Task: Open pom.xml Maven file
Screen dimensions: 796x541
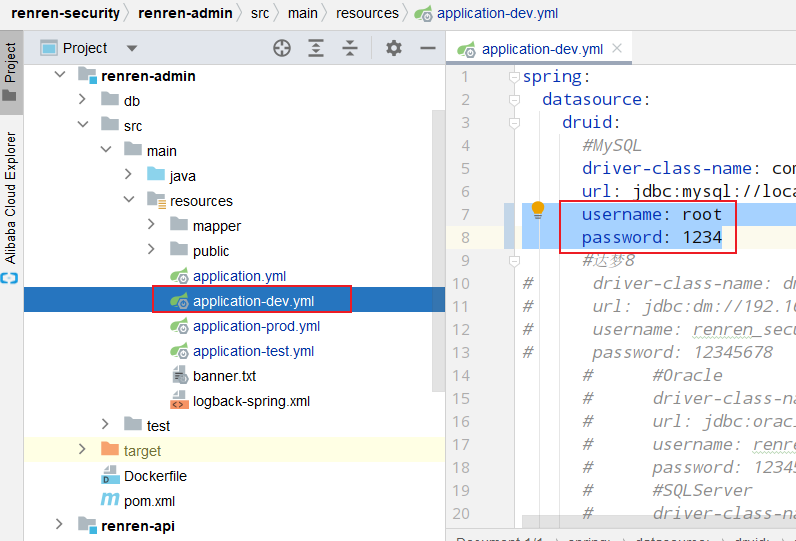Action: pos(149,501)
